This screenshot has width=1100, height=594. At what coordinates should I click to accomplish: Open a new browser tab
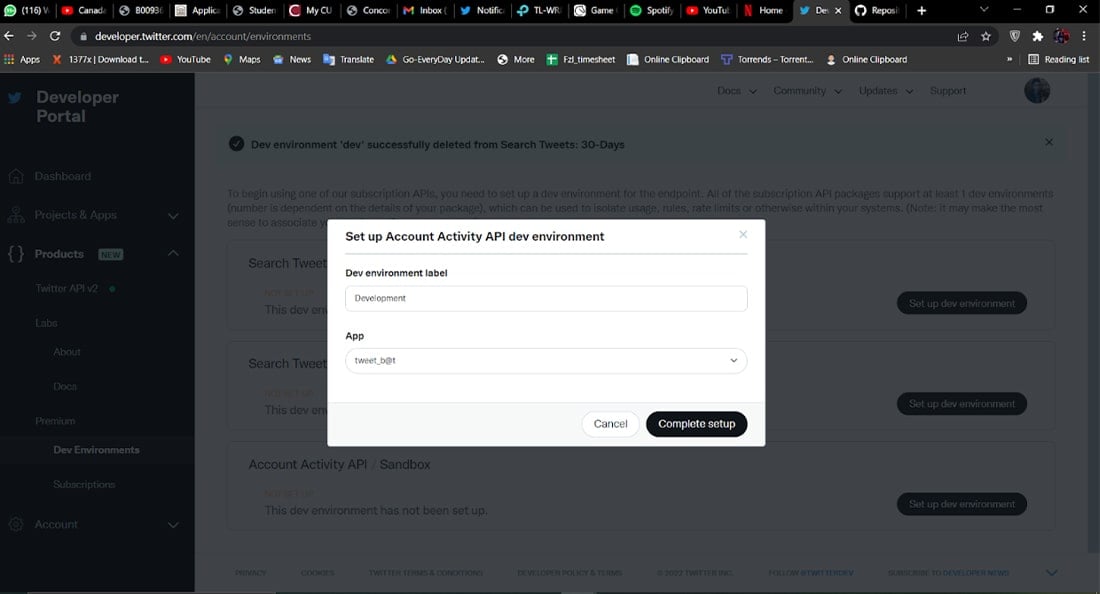tap(922, 11)
